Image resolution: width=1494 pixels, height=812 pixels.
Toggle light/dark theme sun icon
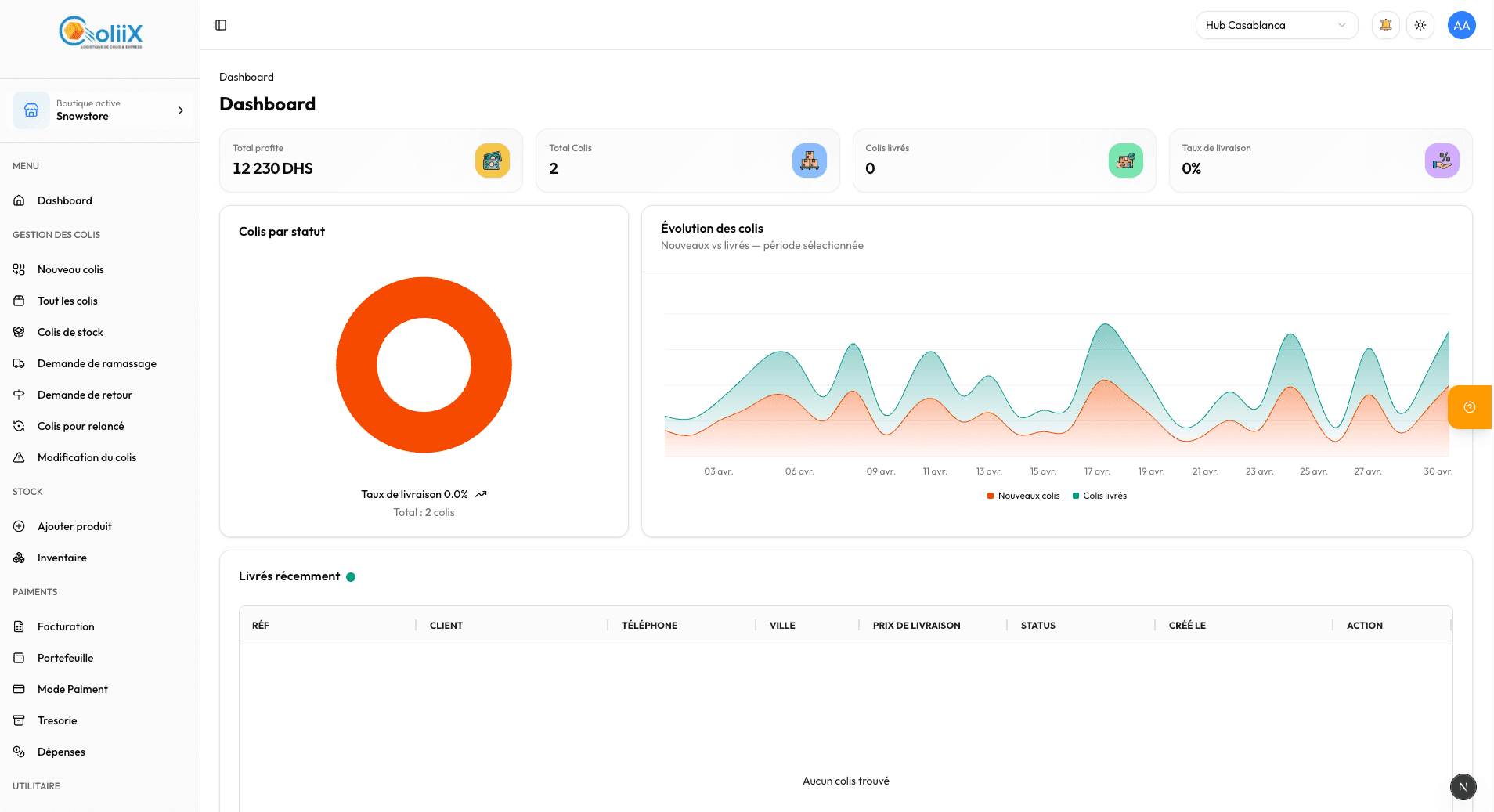tap(1420, 25)
